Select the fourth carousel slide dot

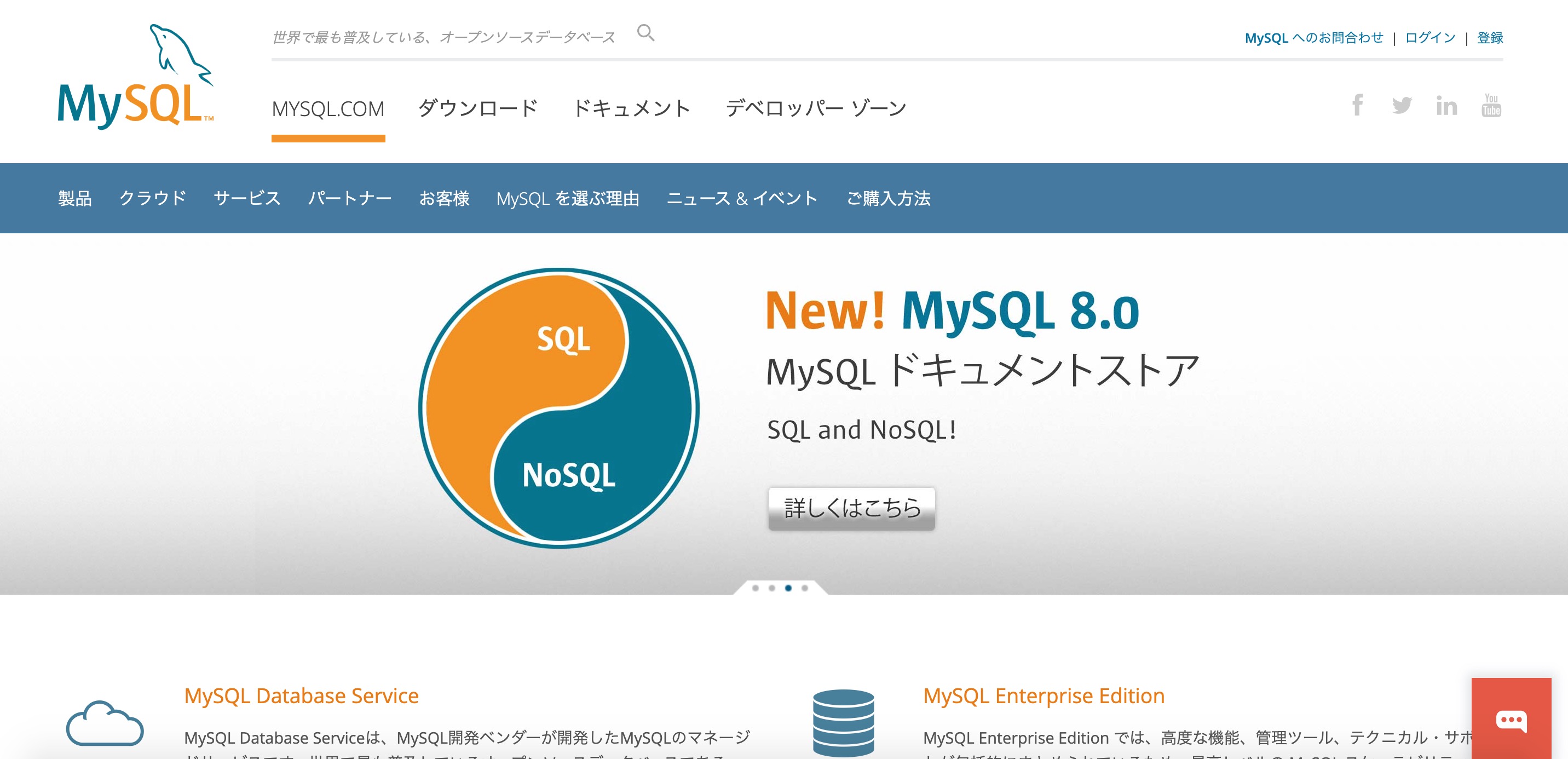pos(805,588)
